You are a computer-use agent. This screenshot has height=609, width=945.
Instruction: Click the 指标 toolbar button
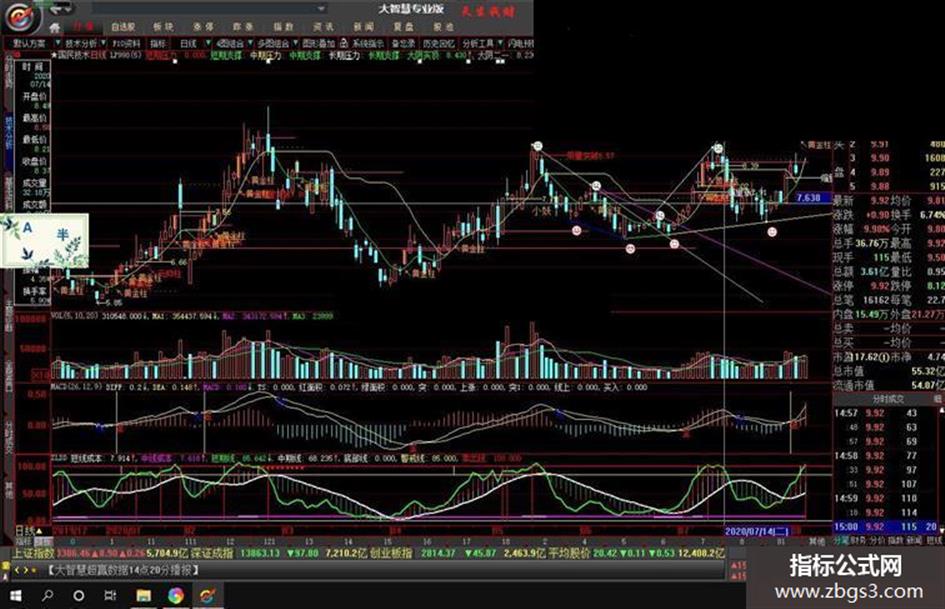(158, 43)
